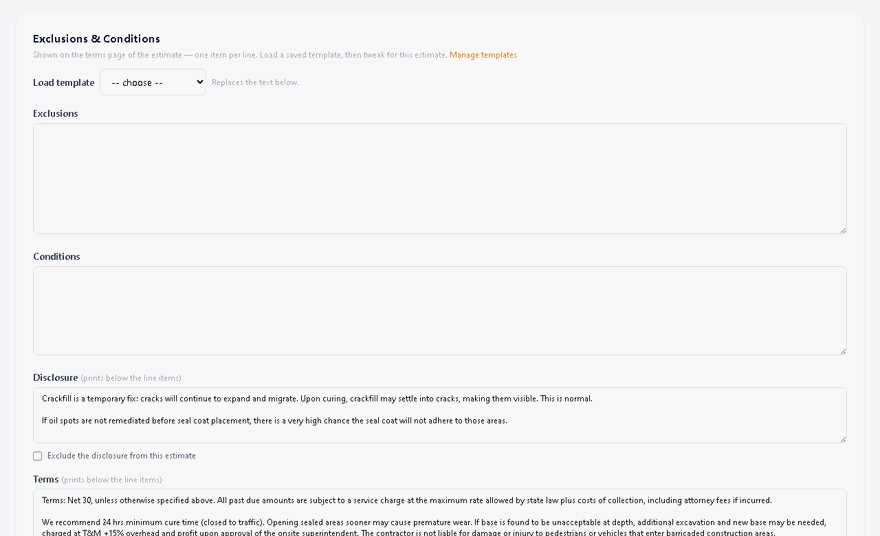Click the Exclusions field label
The image size is (880, 536).
click(x=55, y=113)
